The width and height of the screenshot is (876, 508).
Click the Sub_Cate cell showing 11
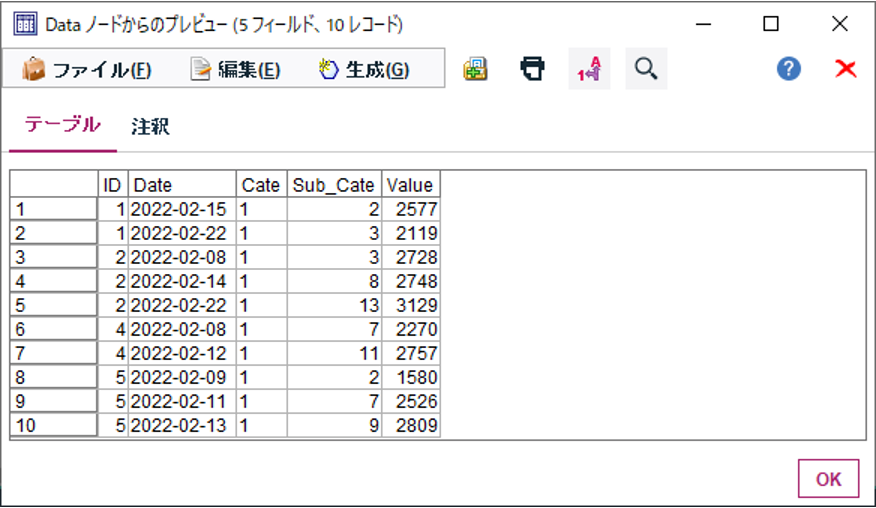tap(334, 353)
